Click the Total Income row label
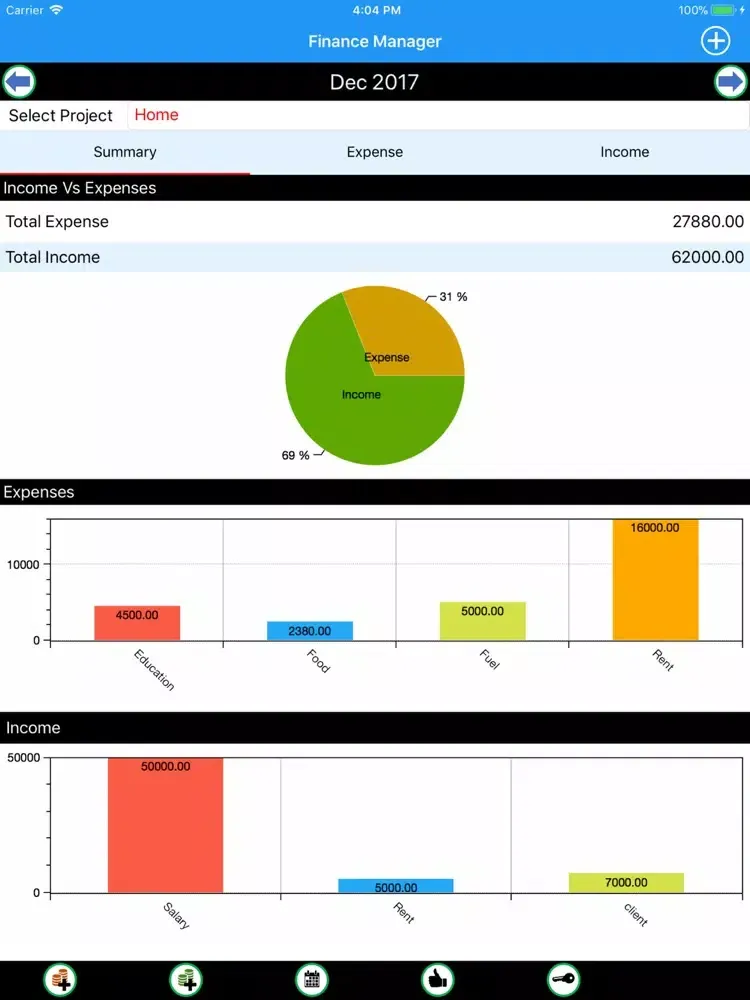This screenshot has width=750, height=1000. coord(53,257)
